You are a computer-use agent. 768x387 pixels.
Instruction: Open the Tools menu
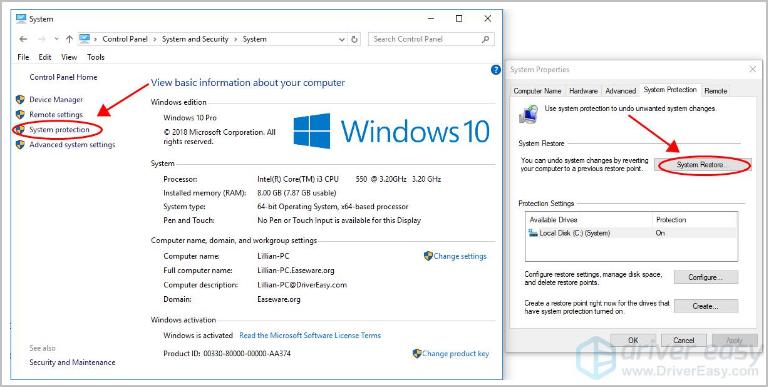[x=96, y=57]
